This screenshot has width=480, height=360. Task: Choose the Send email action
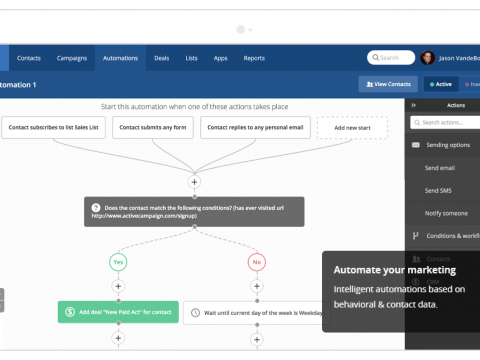click(440, 168)
